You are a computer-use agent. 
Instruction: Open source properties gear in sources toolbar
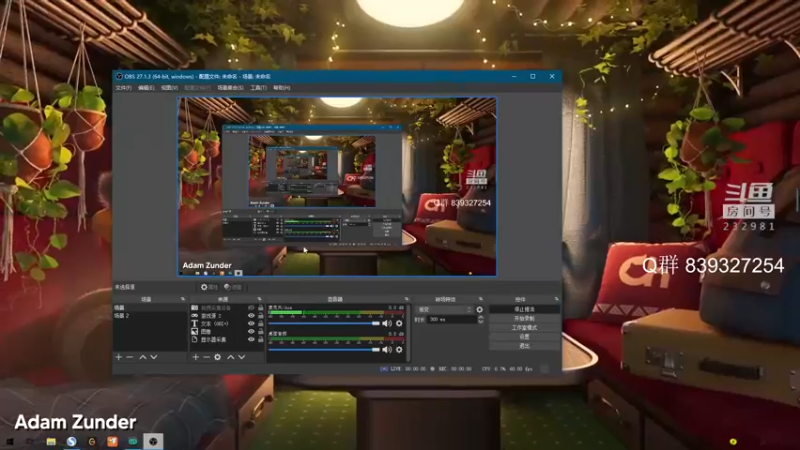point(218,357)
